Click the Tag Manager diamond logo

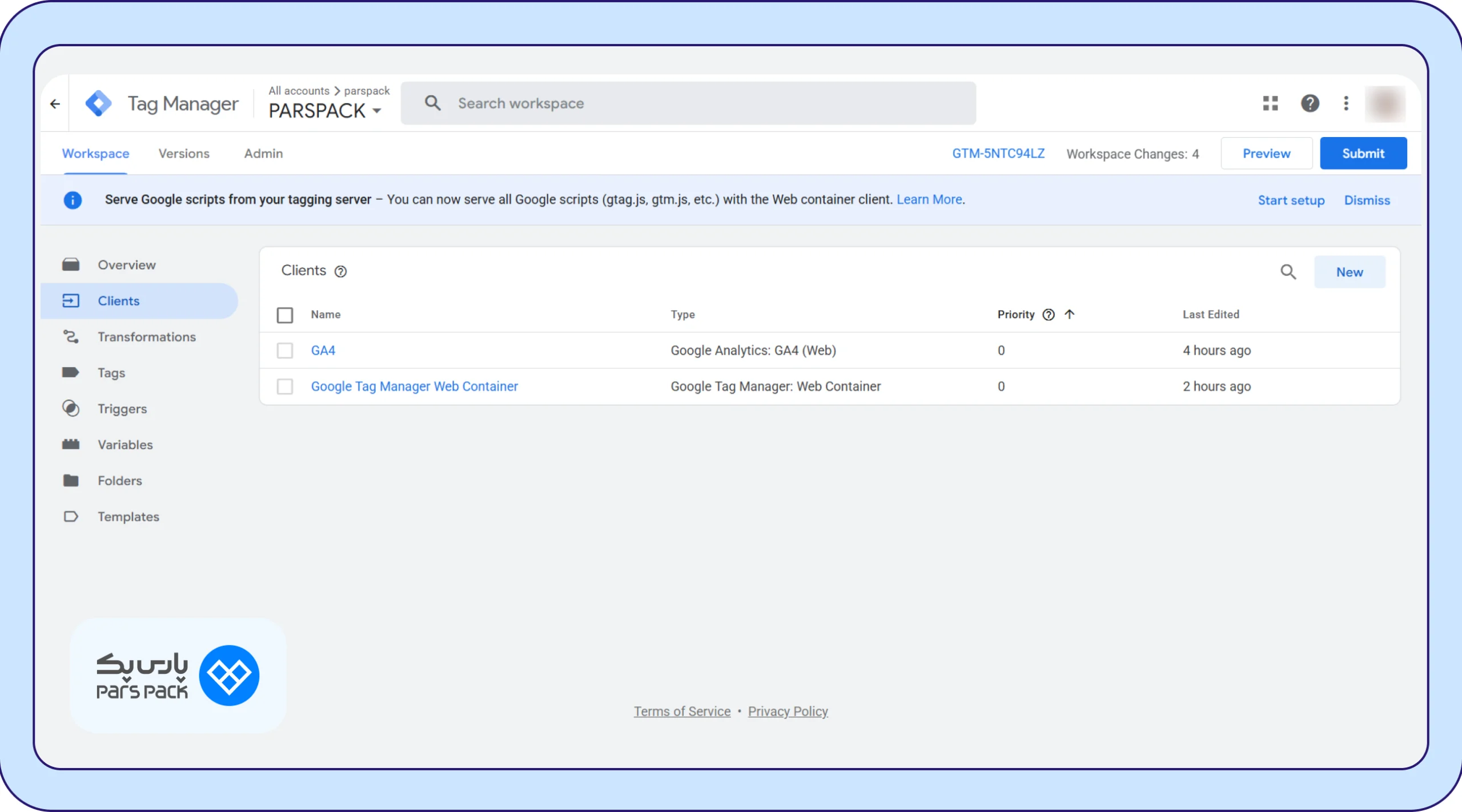(x=99, y=103)
